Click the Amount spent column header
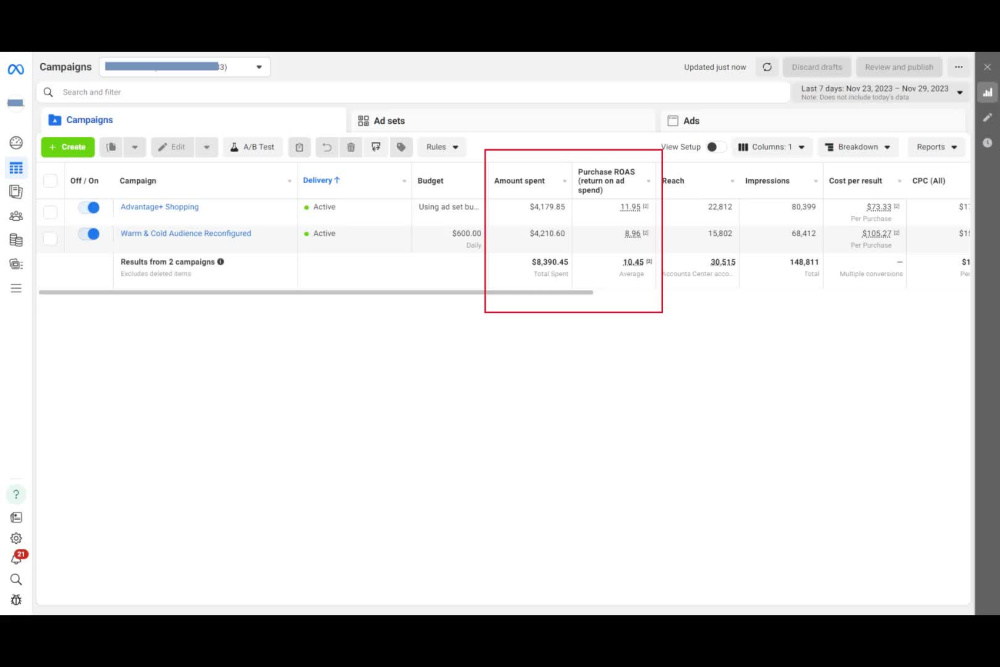This screenshot has height=667, width=1000. 519,181
